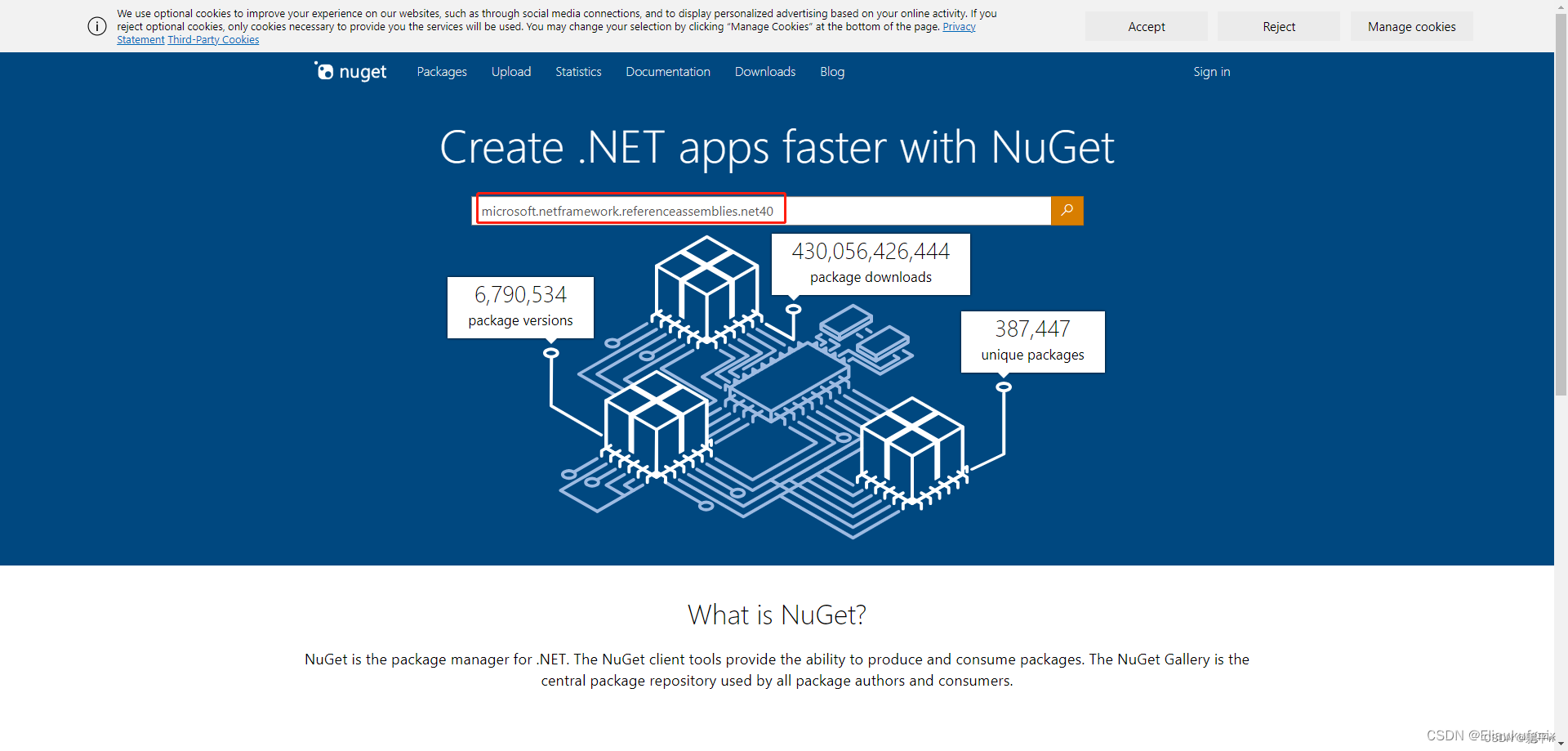1568x751 pixels.
Task: Click the info circle icon in cookie banner
Action: [96, 26]
